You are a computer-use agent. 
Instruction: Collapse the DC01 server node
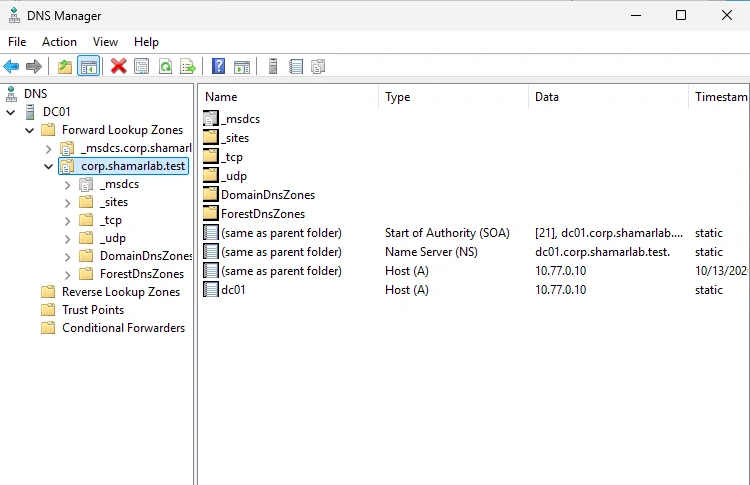(x=11, y=112)
